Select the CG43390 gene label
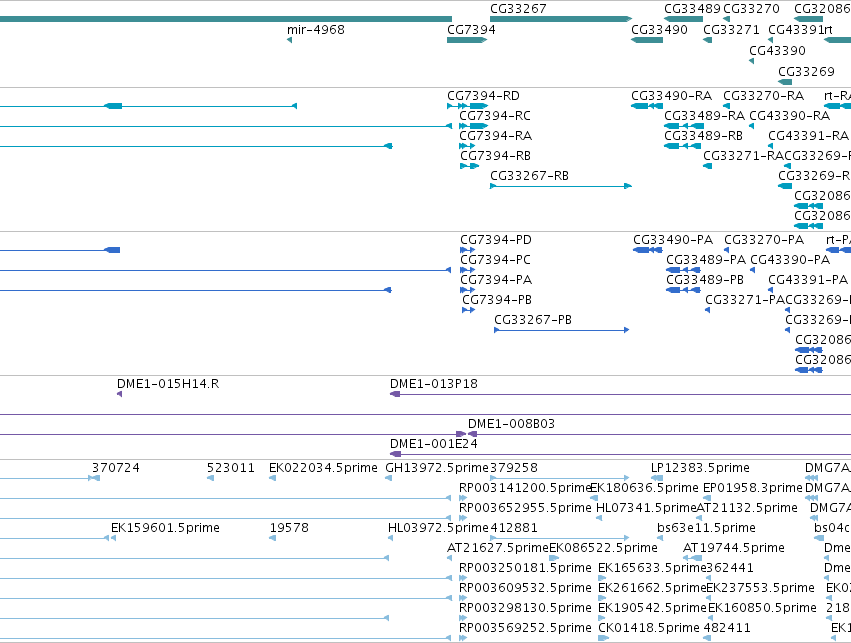 [x=777, y=50]
